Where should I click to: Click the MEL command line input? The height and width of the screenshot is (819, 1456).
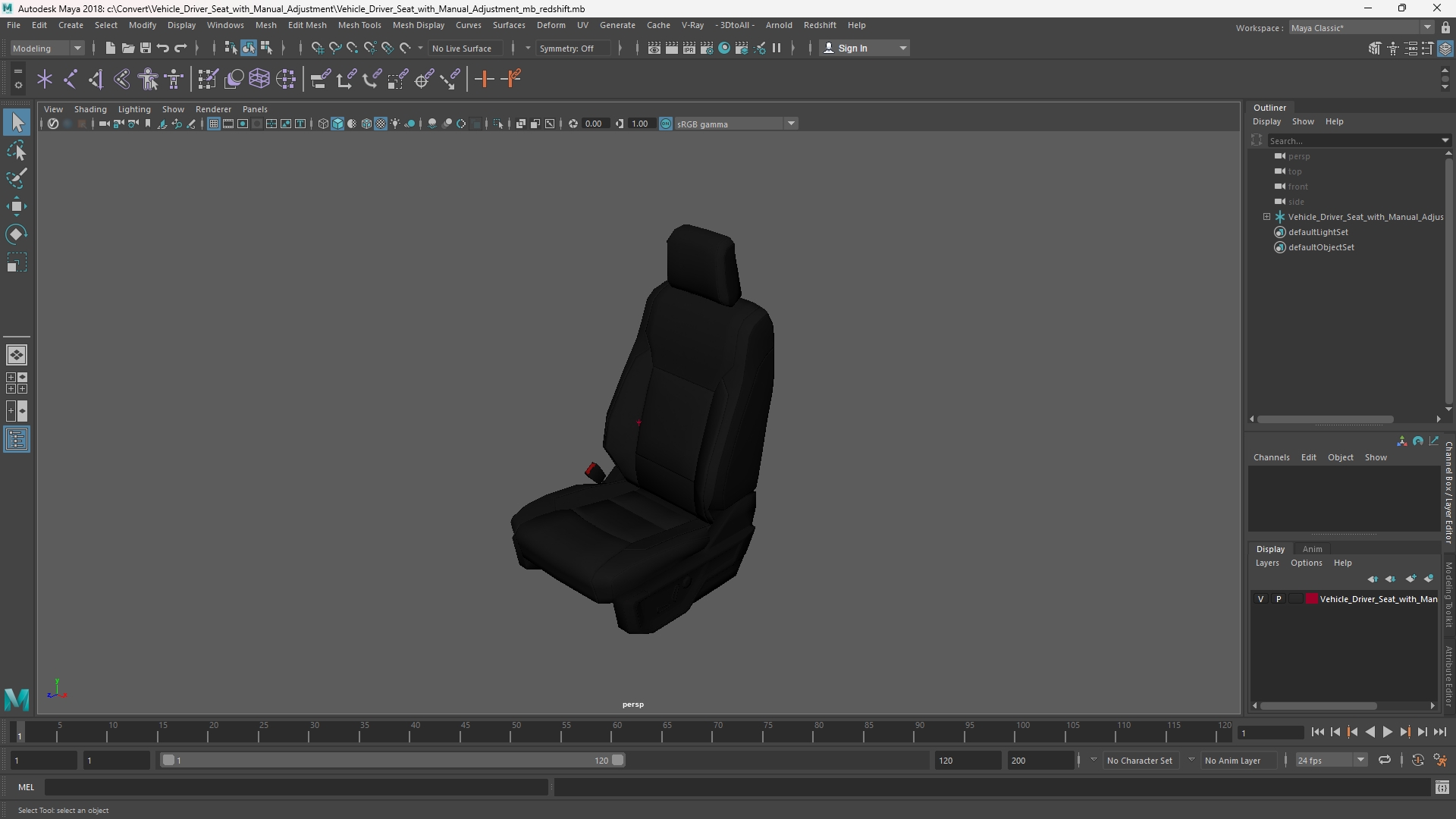(x=296, y=787)
